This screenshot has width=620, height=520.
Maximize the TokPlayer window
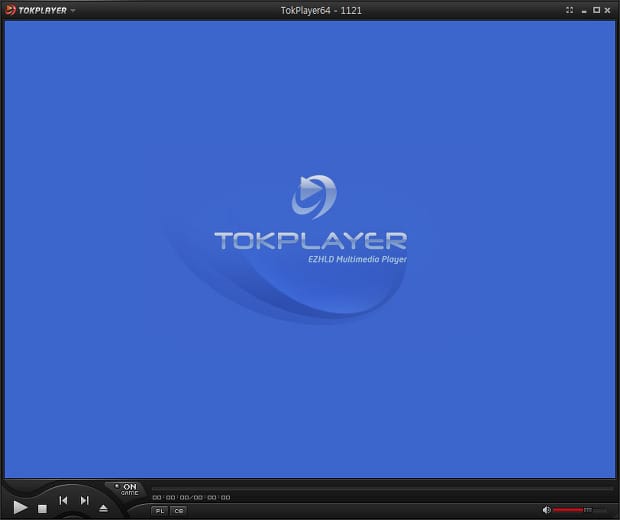tap(596, 10)
